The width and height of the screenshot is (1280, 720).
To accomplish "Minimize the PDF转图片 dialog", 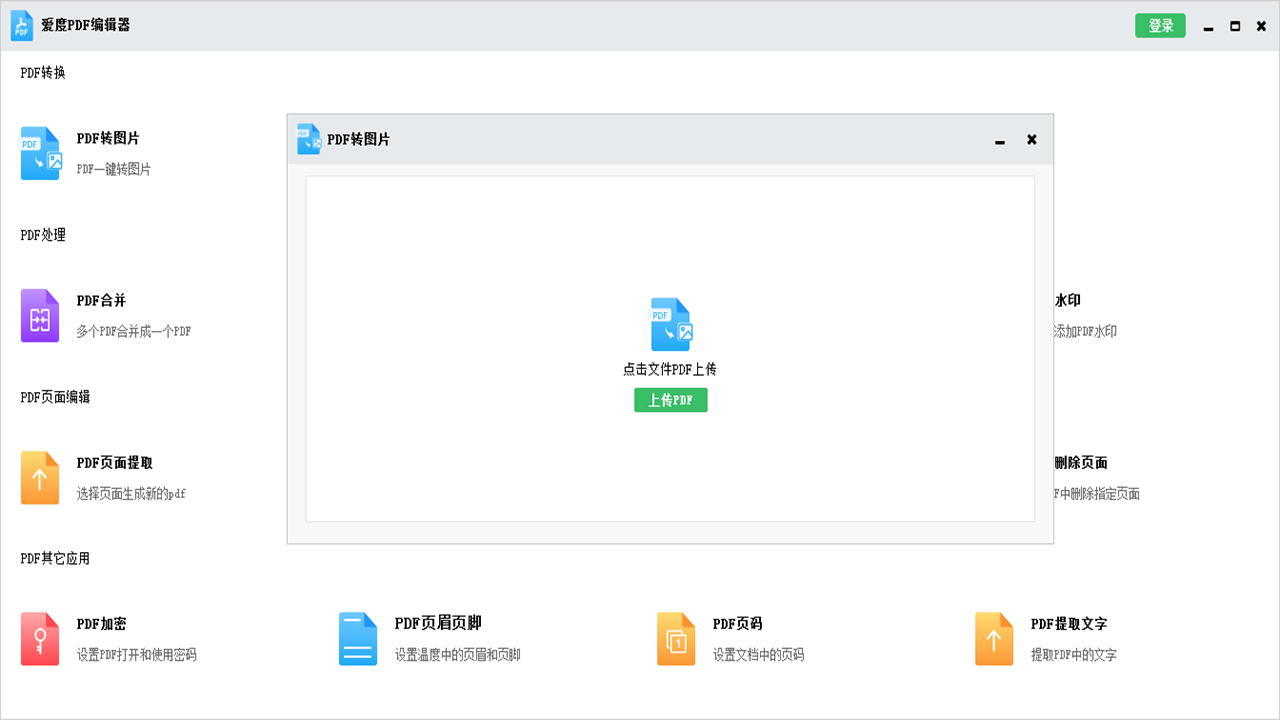I will pos(999,140).
